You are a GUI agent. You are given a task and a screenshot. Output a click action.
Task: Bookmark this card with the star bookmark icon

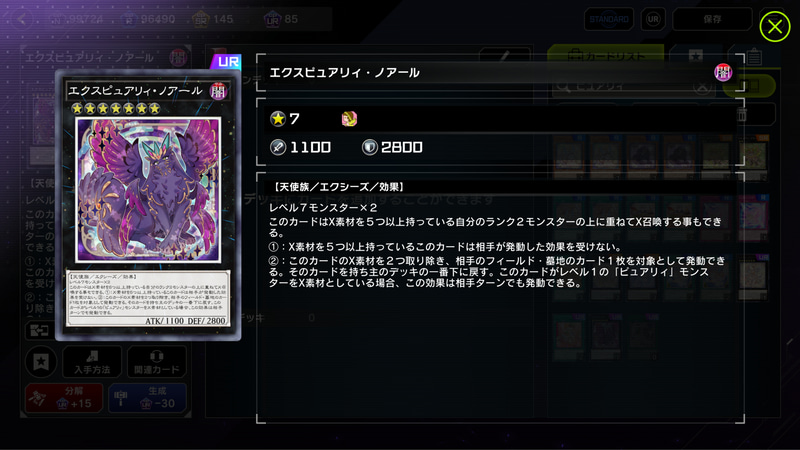[41, 362]
